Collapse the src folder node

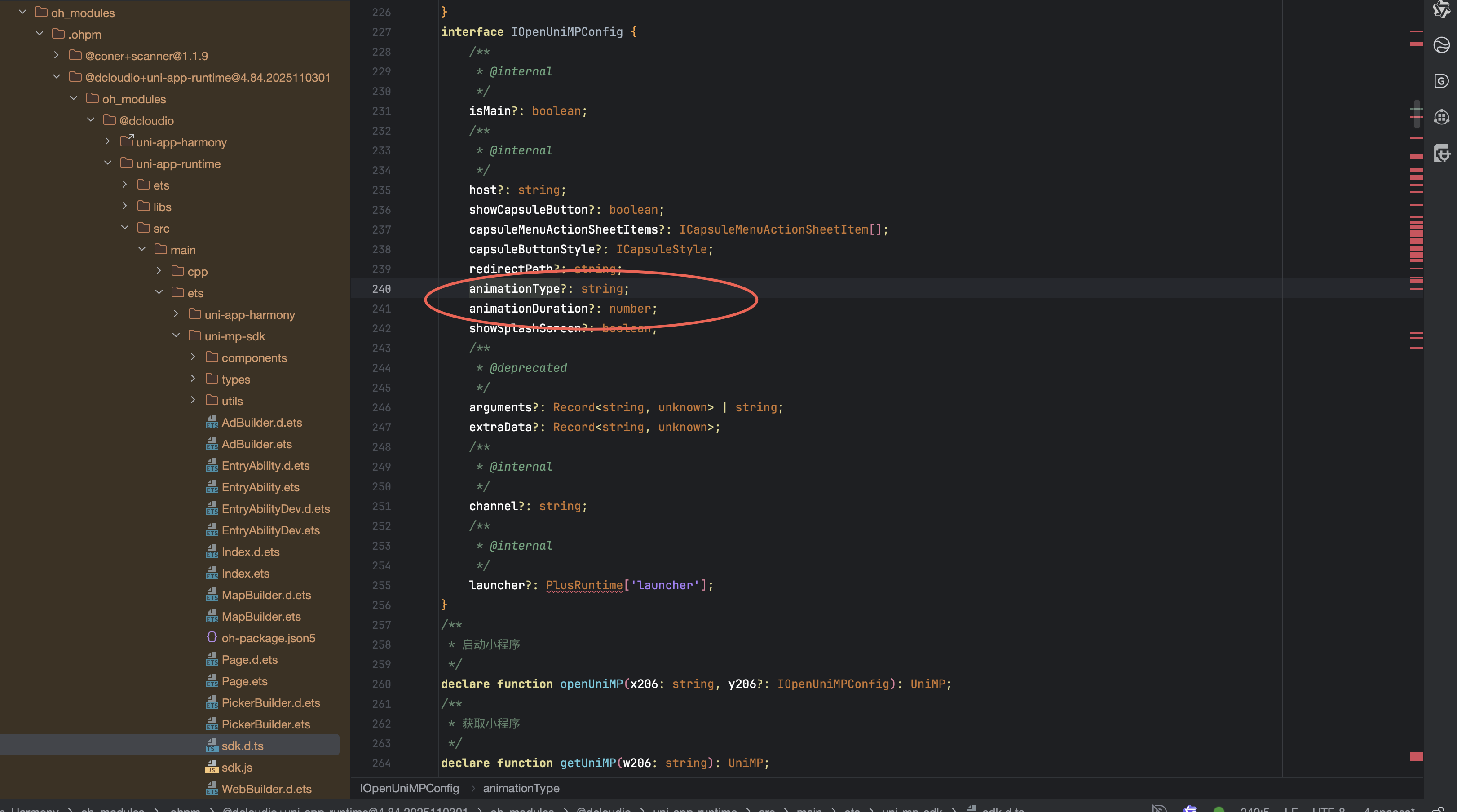[x=124, y=227]
